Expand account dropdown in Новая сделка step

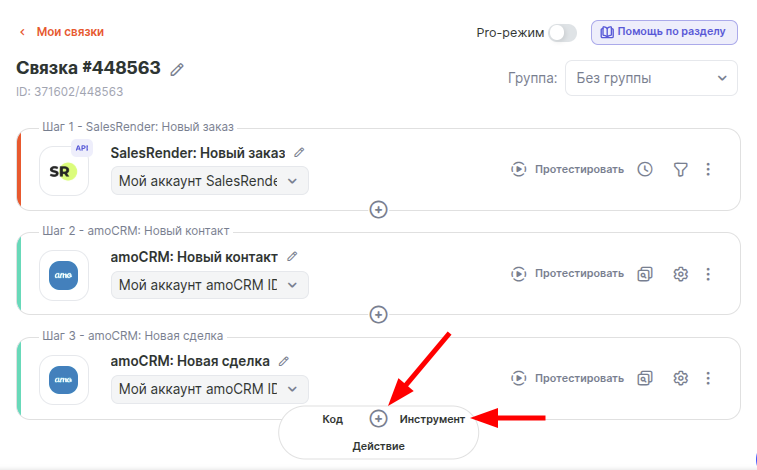(x=209, y=389)
